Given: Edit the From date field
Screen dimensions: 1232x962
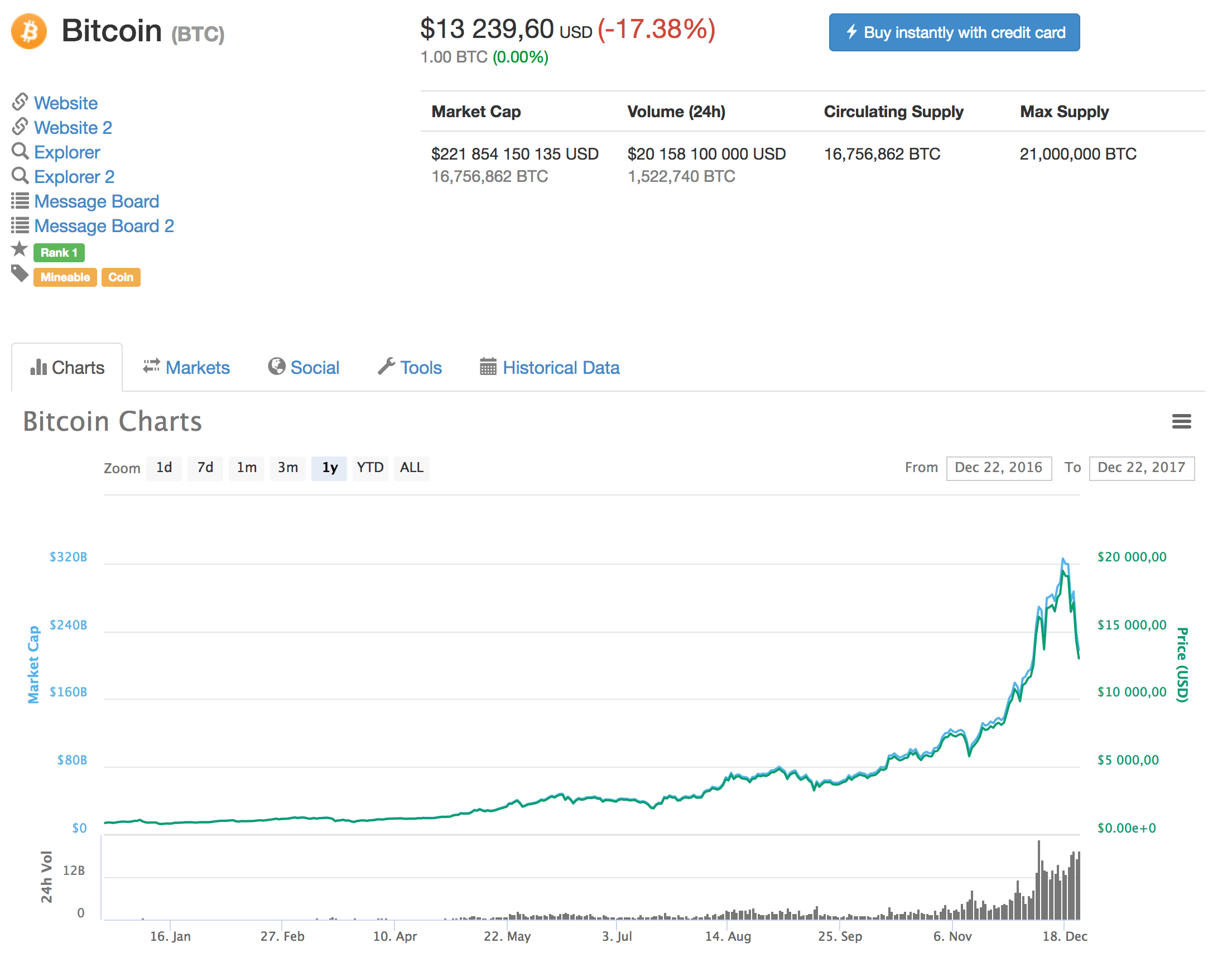Looking at the screenshot, I should click(999, 468).
